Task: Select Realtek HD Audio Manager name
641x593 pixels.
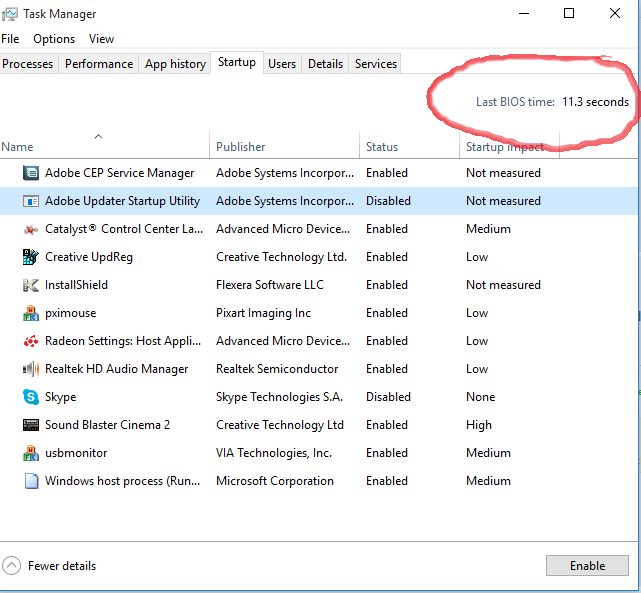Action: [x=117, y=369]
